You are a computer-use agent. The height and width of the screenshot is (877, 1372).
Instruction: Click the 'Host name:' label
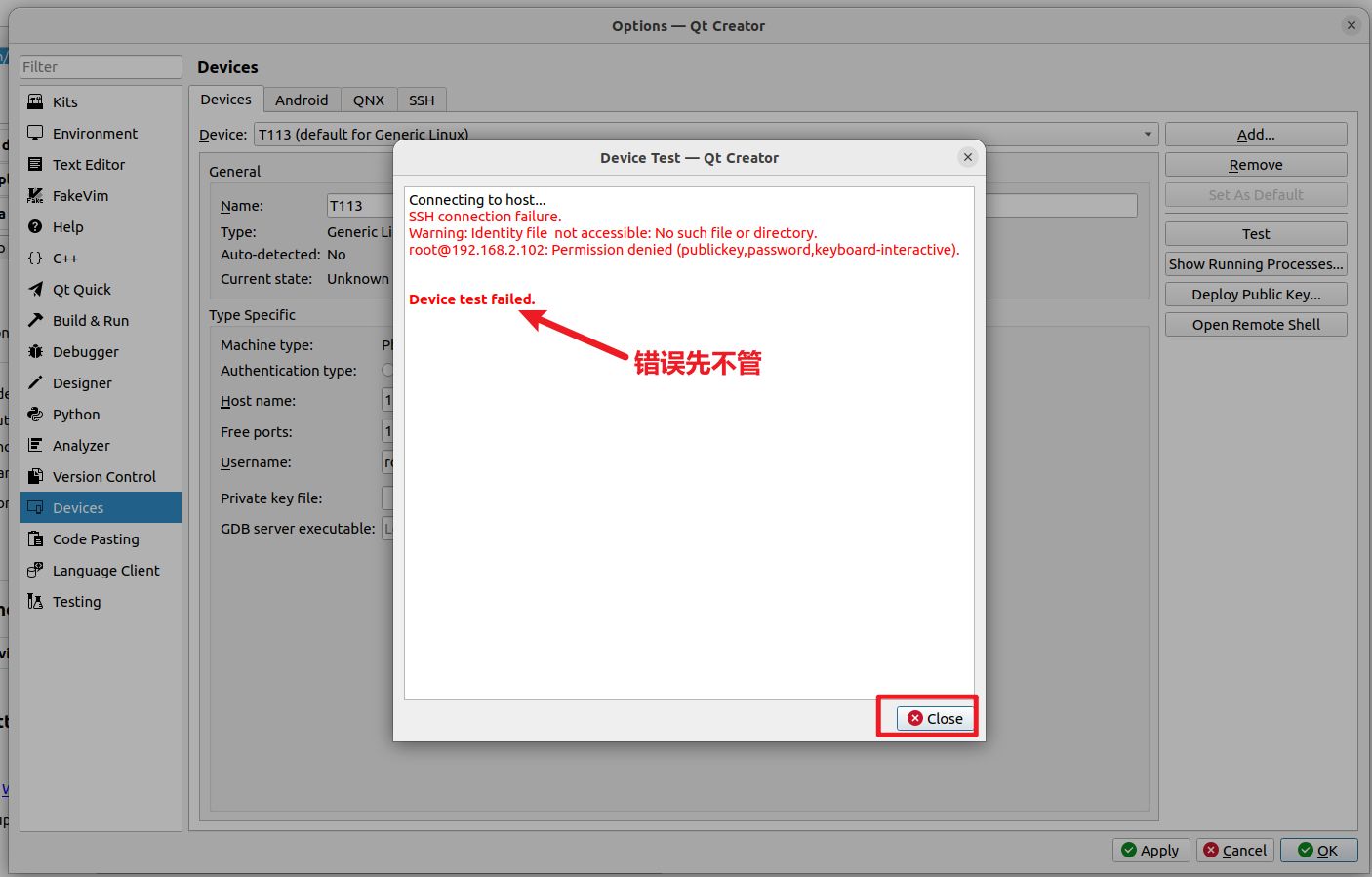tap(258, 401)
